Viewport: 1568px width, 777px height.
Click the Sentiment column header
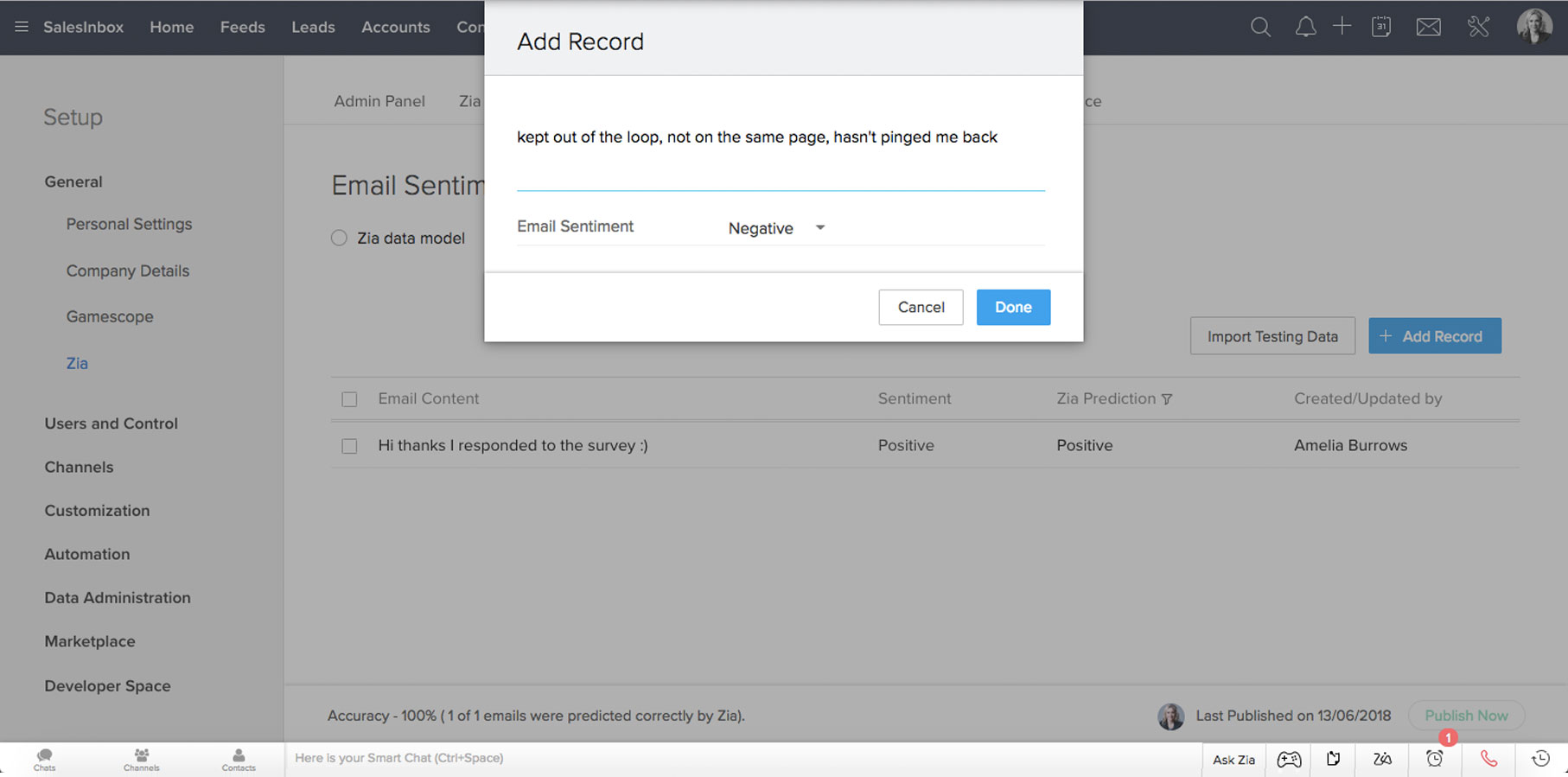tap(915, 398)
